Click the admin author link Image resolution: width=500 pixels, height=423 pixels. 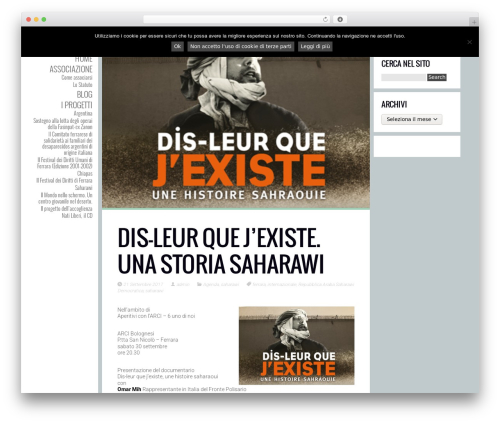[183, 284]
